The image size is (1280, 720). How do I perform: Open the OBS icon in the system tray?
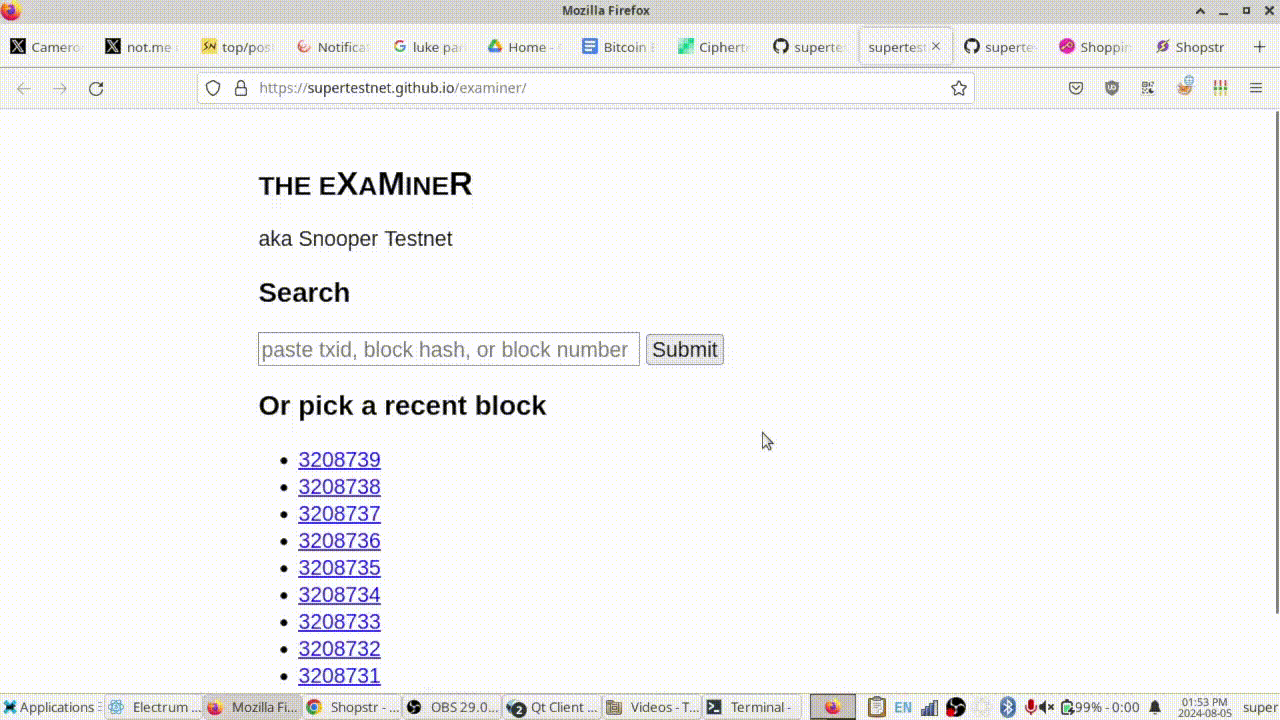[x=955, y=707]
